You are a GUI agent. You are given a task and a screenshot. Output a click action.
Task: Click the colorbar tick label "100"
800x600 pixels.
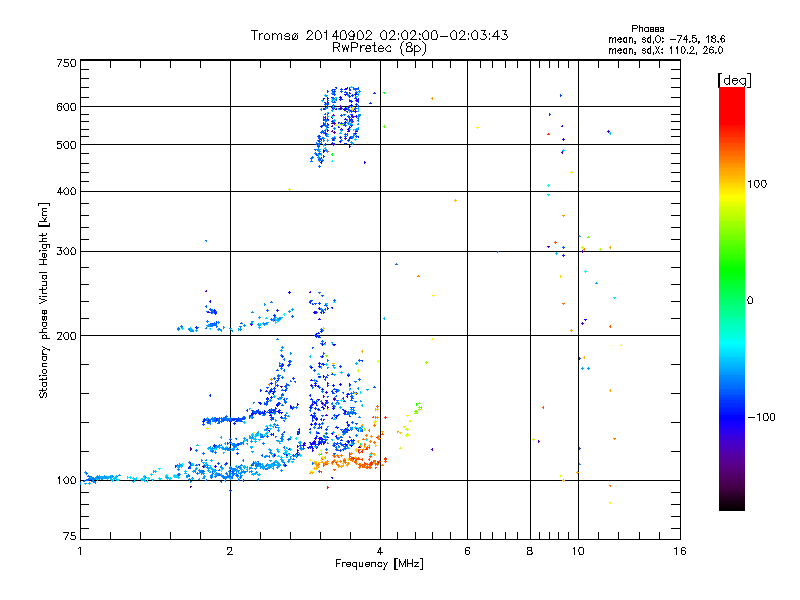pos(757,184)
